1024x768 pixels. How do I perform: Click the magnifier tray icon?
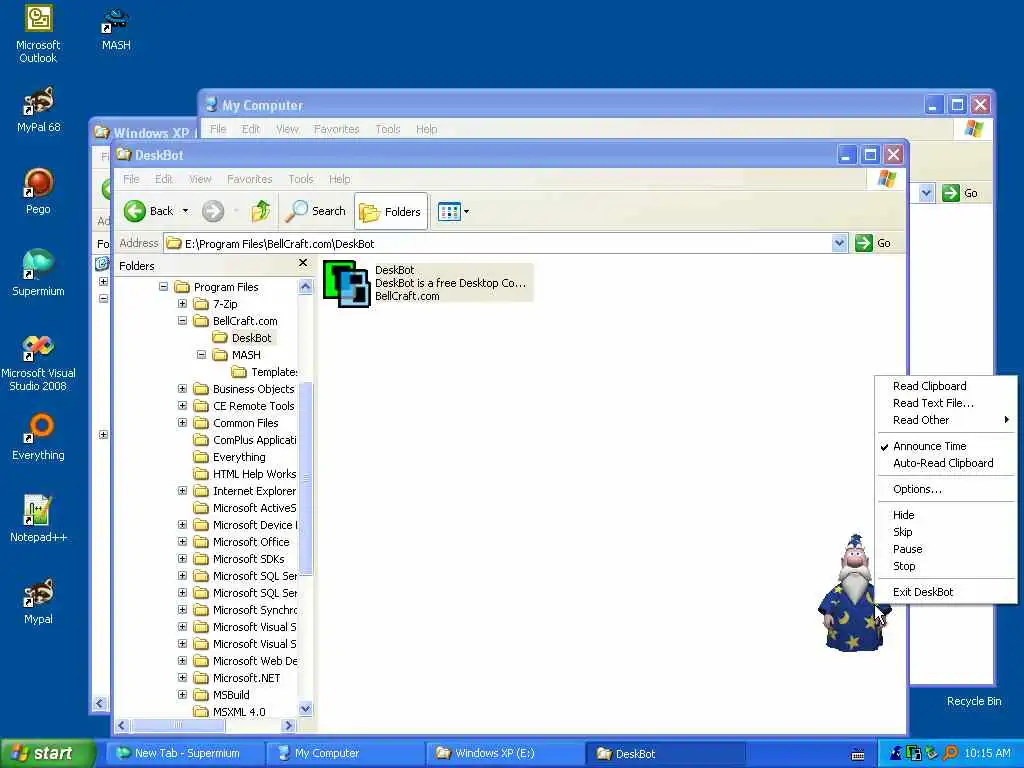tap(950, 754)
